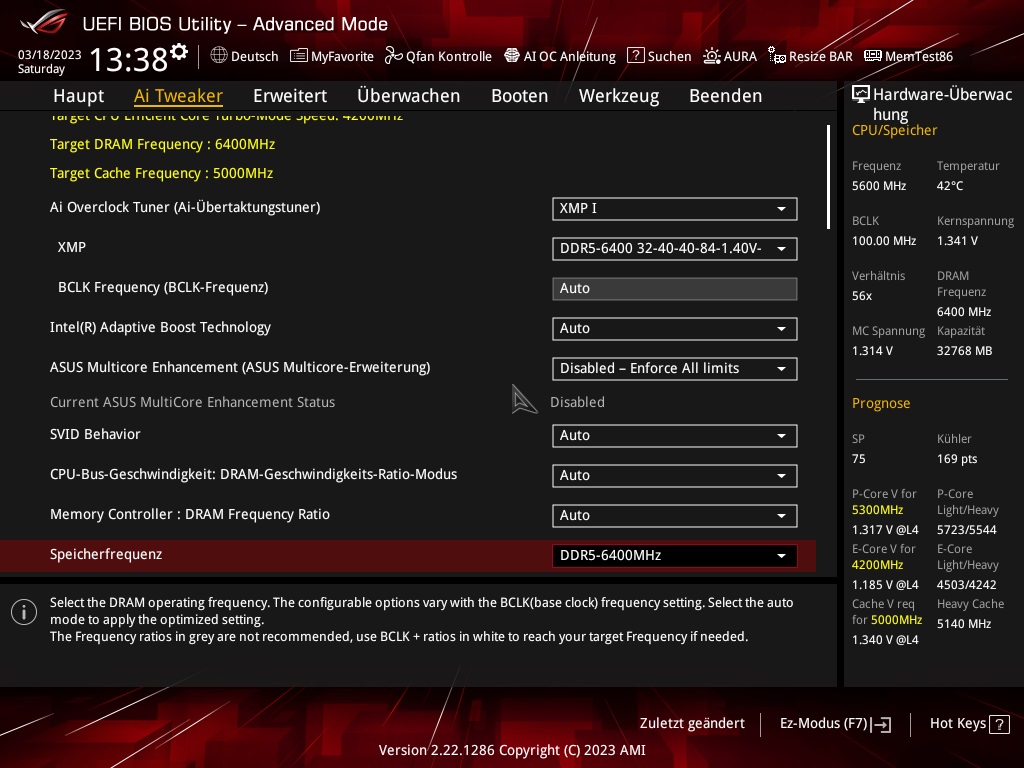Click Kühler score 169 pts
Image resolution: width=1024 pixels, height=768 pixels.
click(957, 459)
